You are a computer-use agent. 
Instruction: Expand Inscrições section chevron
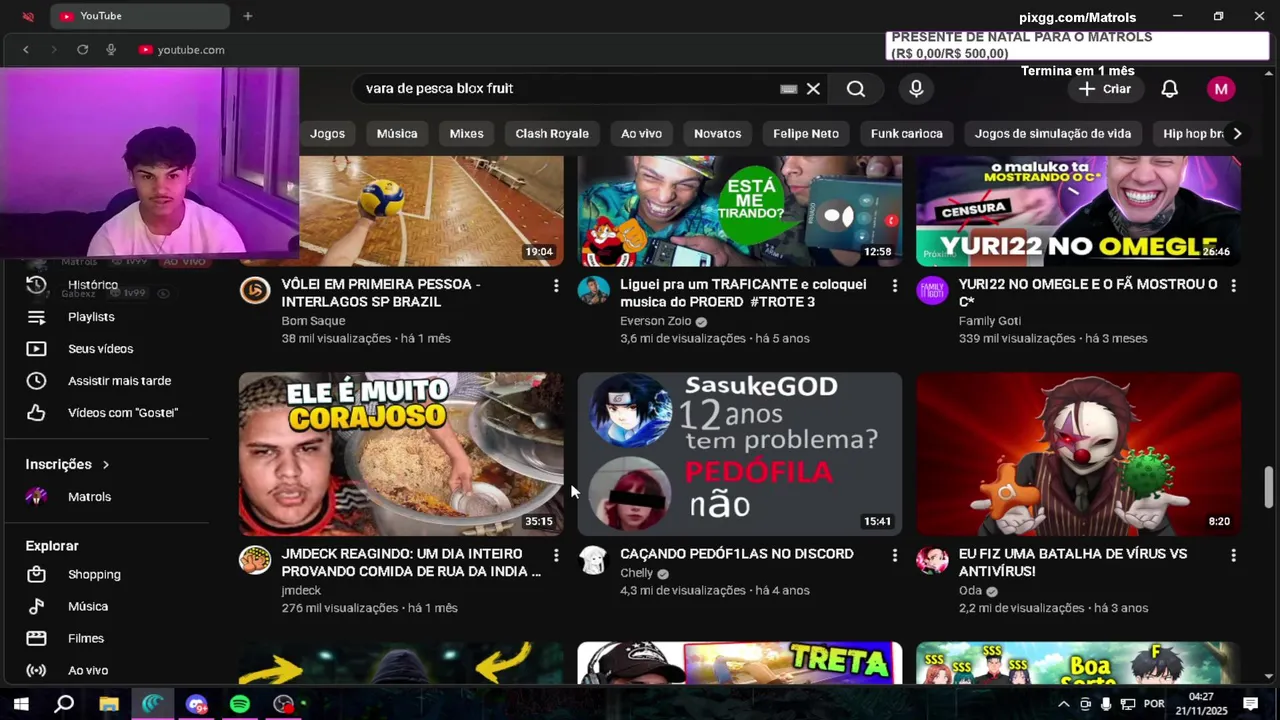[105, 465]
